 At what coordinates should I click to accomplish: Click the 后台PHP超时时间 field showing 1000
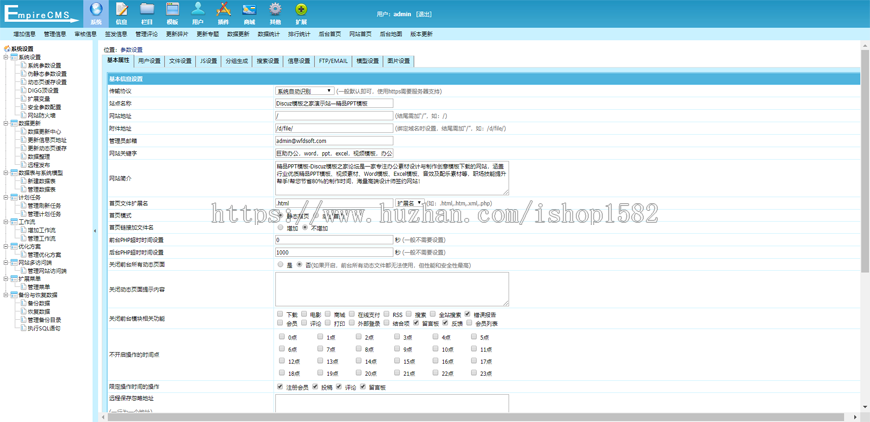tap(334, 252)
